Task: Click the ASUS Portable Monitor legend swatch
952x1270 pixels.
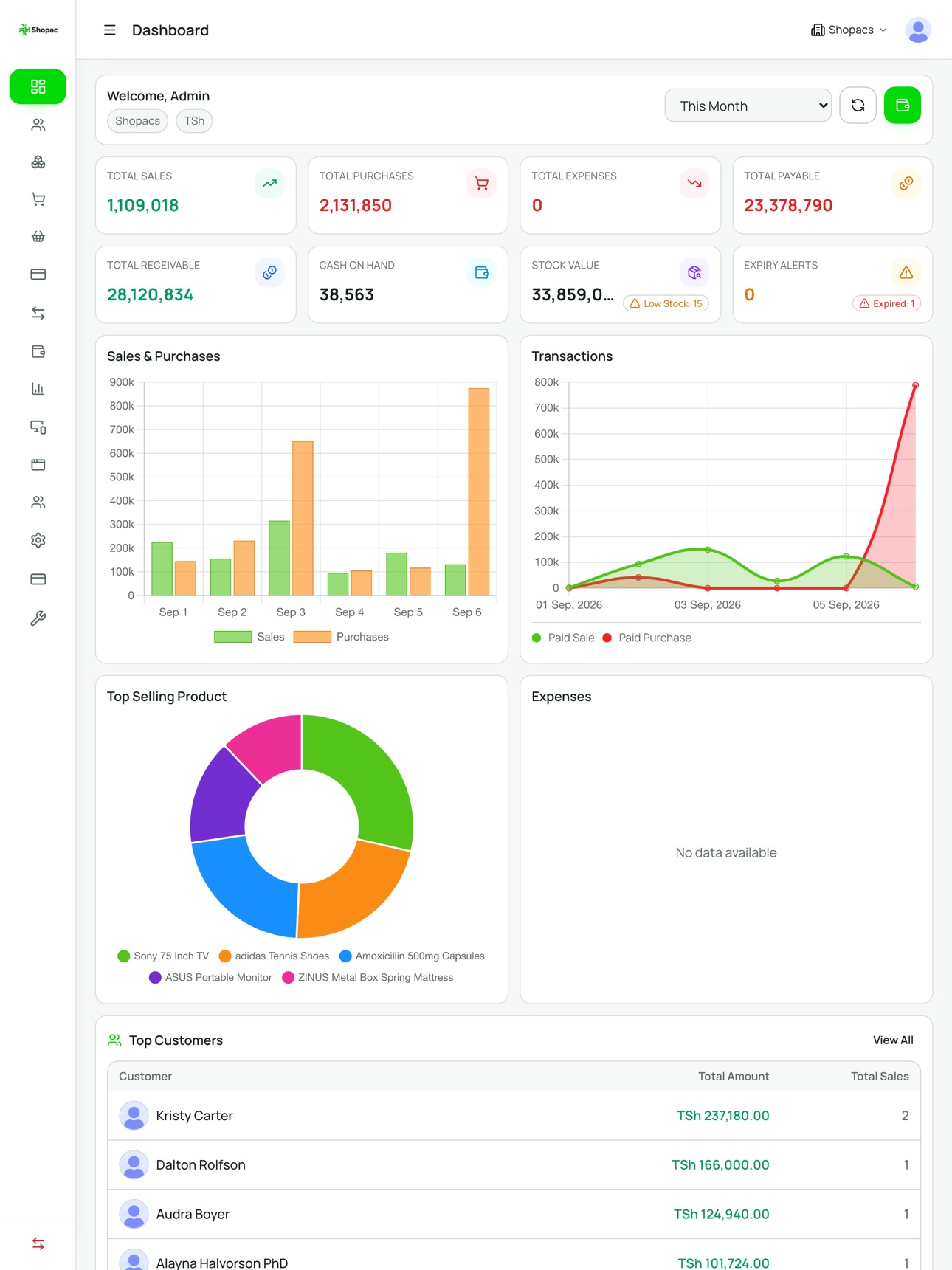Action: point(155,977)
